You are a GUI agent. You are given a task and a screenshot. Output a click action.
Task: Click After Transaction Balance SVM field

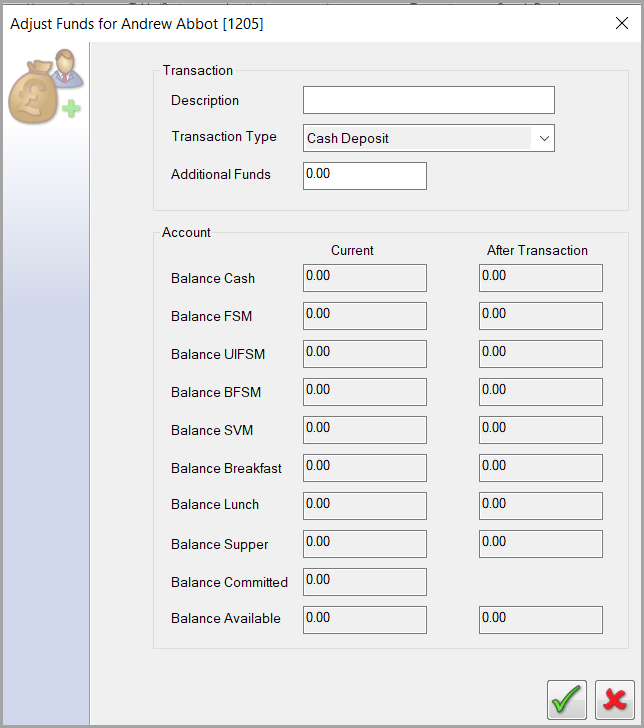pyautogui.click(x=541, y=430)
